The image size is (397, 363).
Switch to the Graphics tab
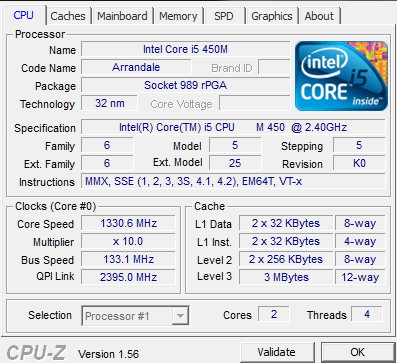coord(272,16)
